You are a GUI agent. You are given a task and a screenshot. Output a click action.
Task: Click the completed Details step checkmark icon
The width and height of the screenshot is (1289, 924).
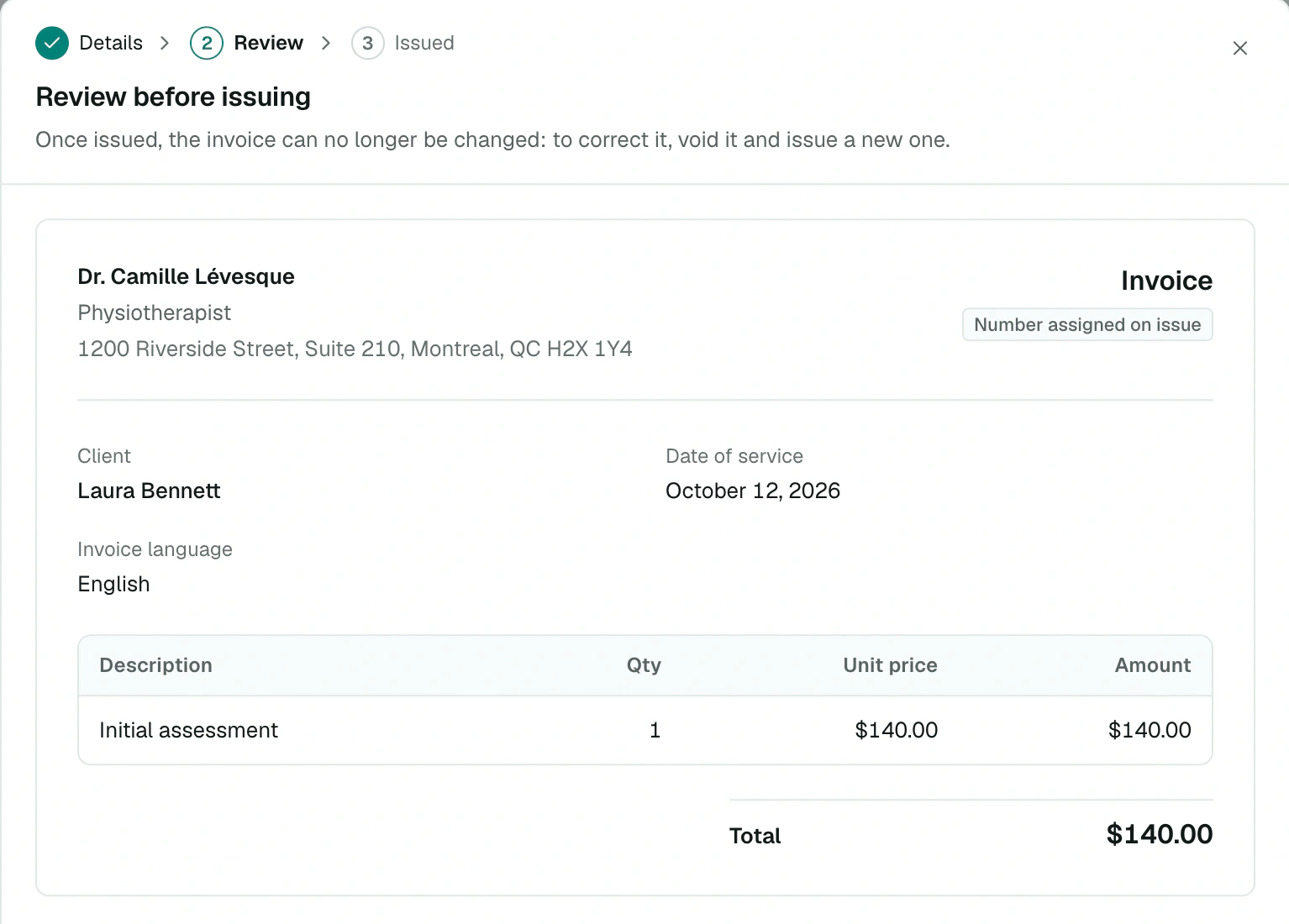tap(52, 43)
